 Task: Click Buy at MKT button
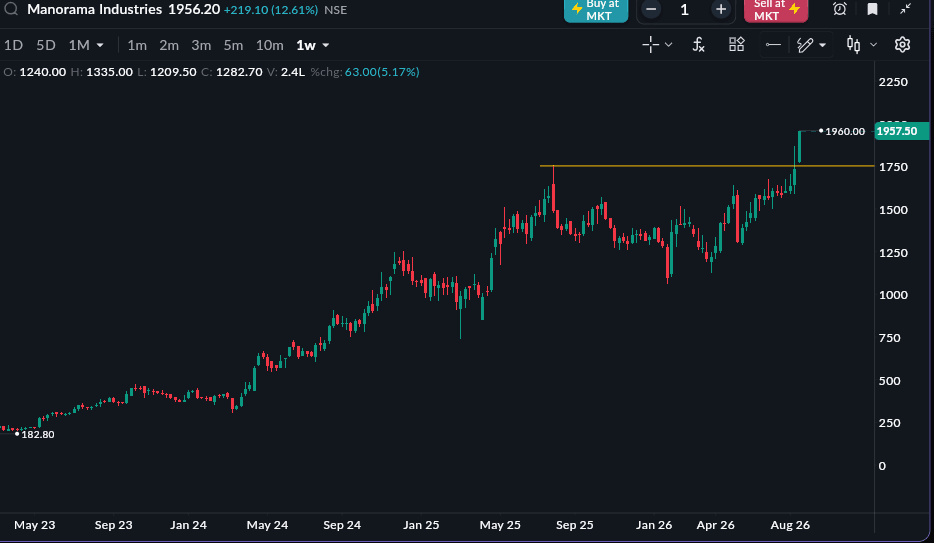[x=596, y=10]
